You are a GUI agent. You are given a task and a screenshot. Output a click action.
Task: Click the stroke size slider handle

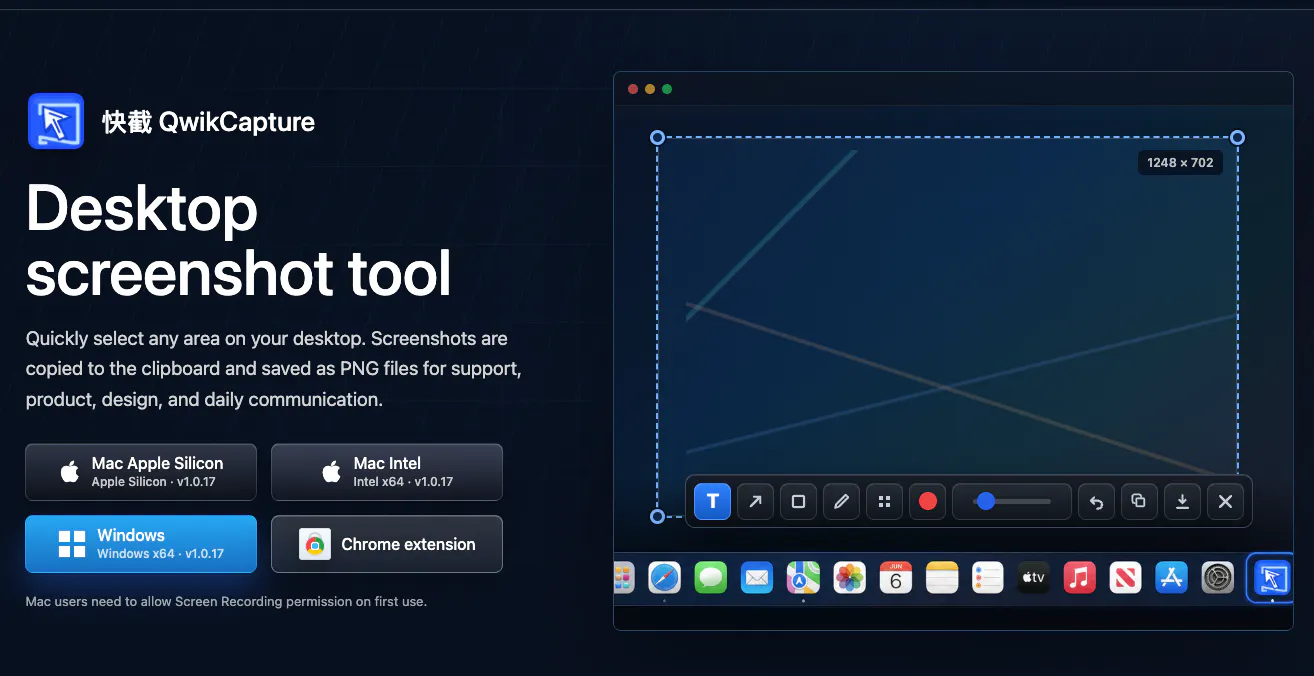click(x=986, y=501)
